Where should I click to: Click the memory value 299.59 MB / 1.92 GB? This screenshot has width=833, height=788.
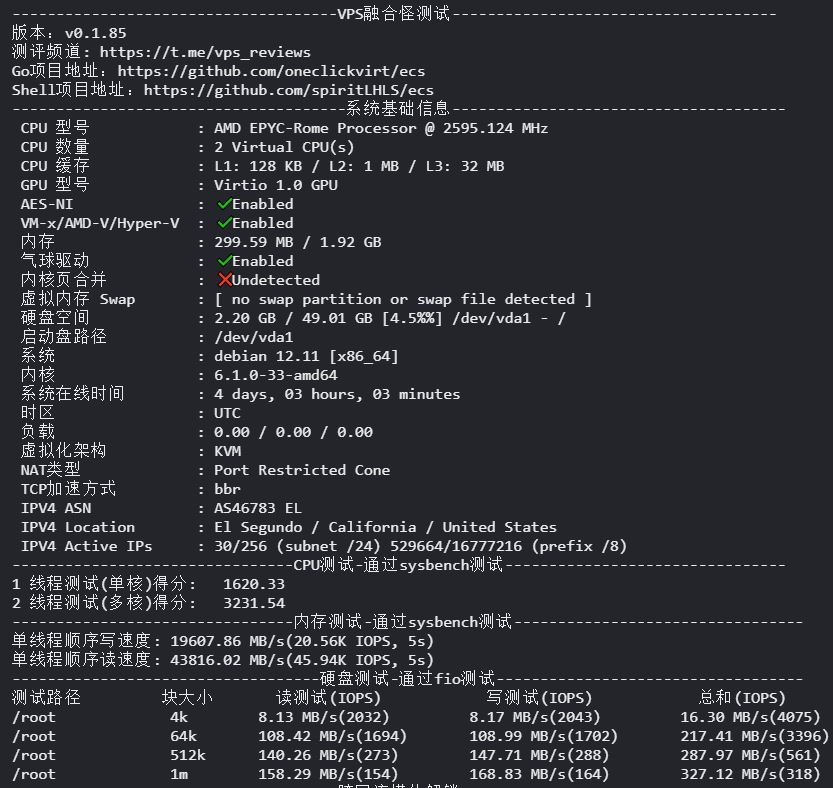pos(298,242)
